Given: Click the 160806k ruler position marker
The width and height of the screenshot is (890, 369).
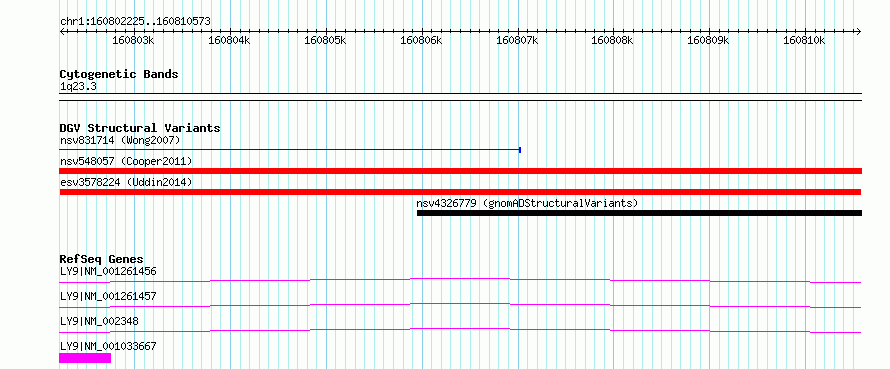Looking at the screenshot, I should 421,40.
